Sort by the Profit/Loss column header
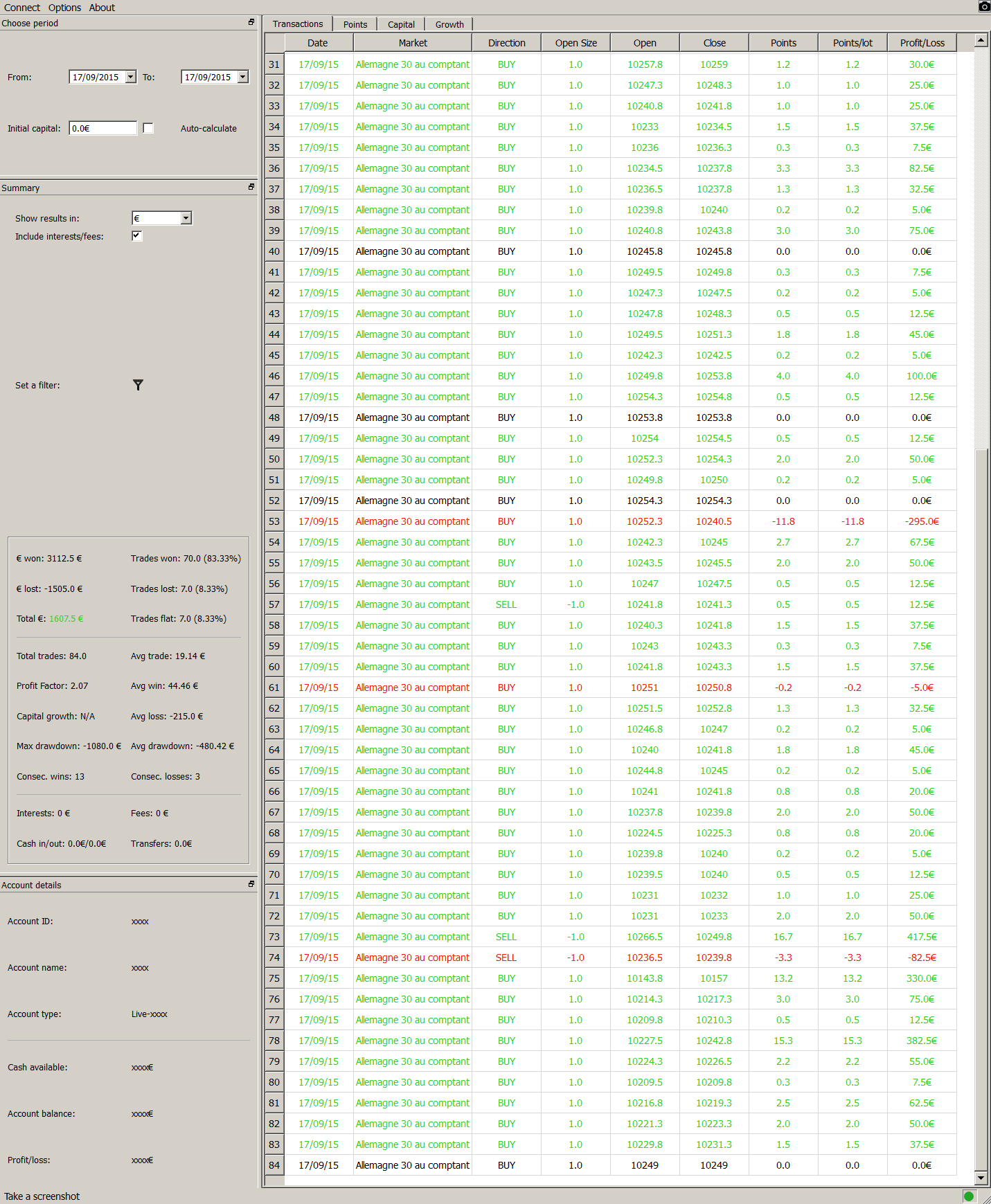 [922, 43]
